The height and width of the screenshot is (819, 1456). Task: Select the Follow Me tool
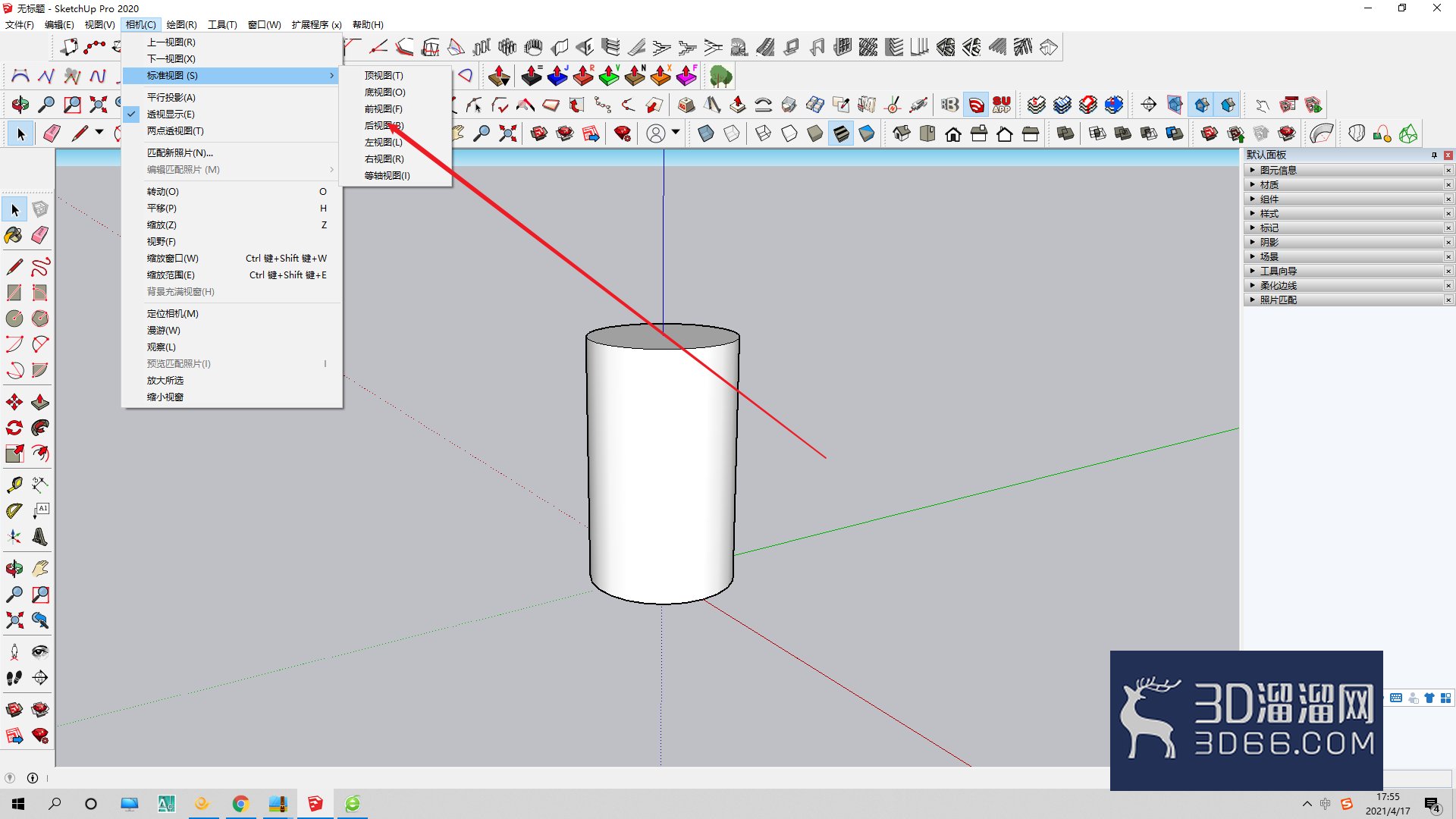coord(40,428)
